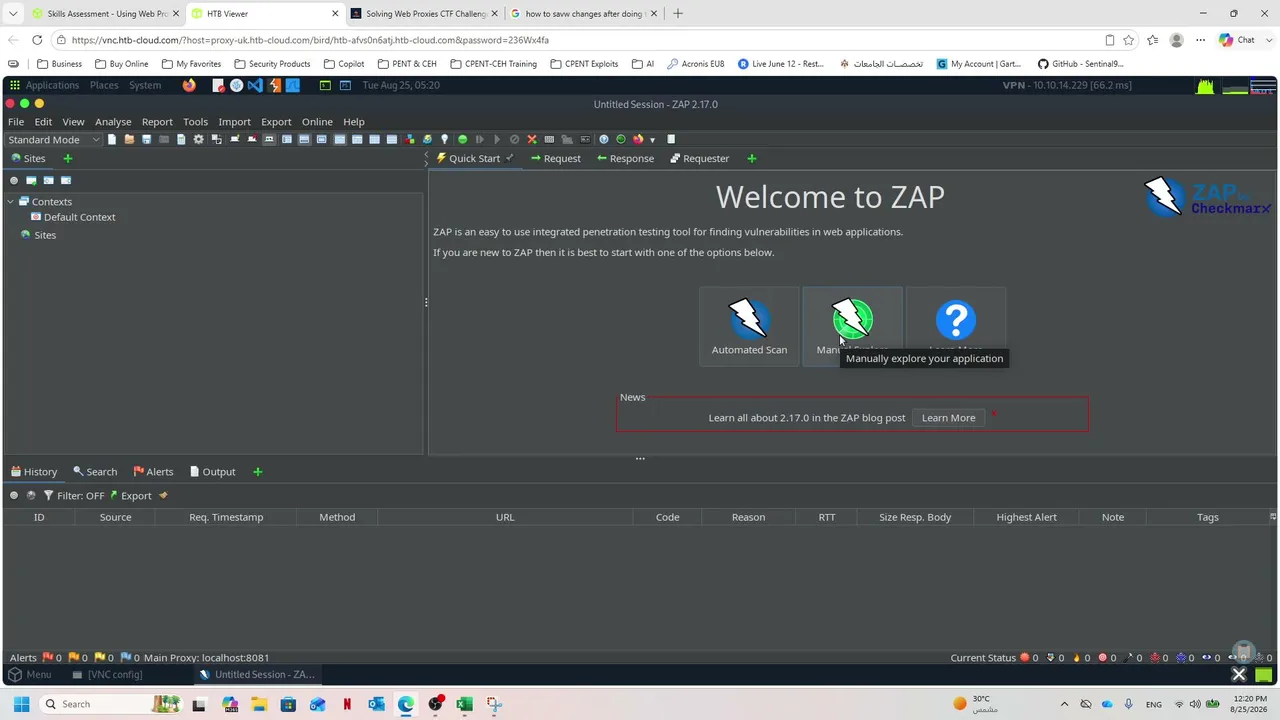Sort by the Highest Alert column header
This screenshot has height=720, width=1280.
(1026, 517)
